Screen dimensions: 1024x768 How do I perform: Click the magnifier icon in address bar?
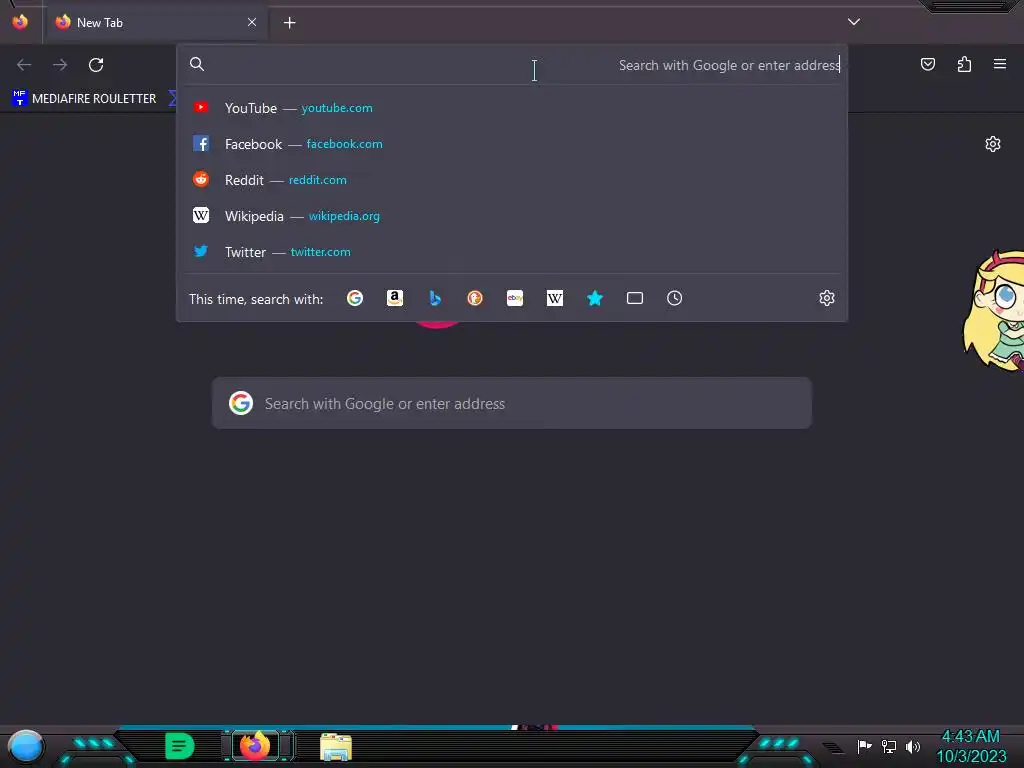click(x=197, y=64)
